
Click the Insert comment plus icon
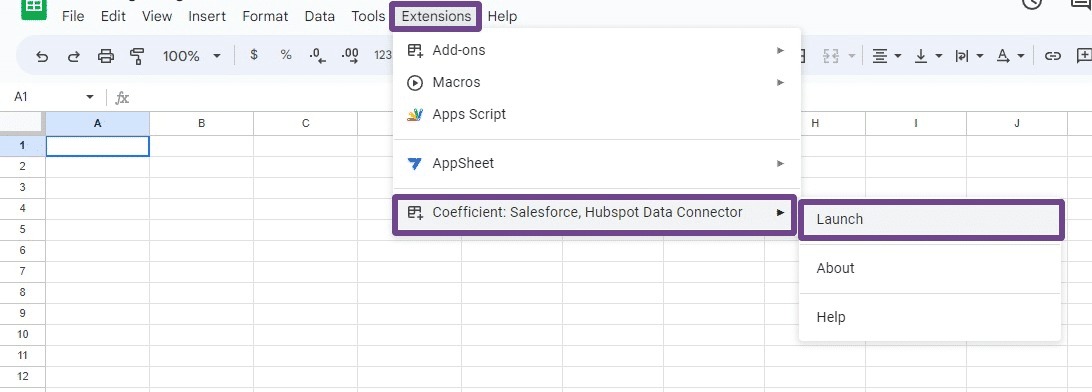click(x=1084, y=56)
